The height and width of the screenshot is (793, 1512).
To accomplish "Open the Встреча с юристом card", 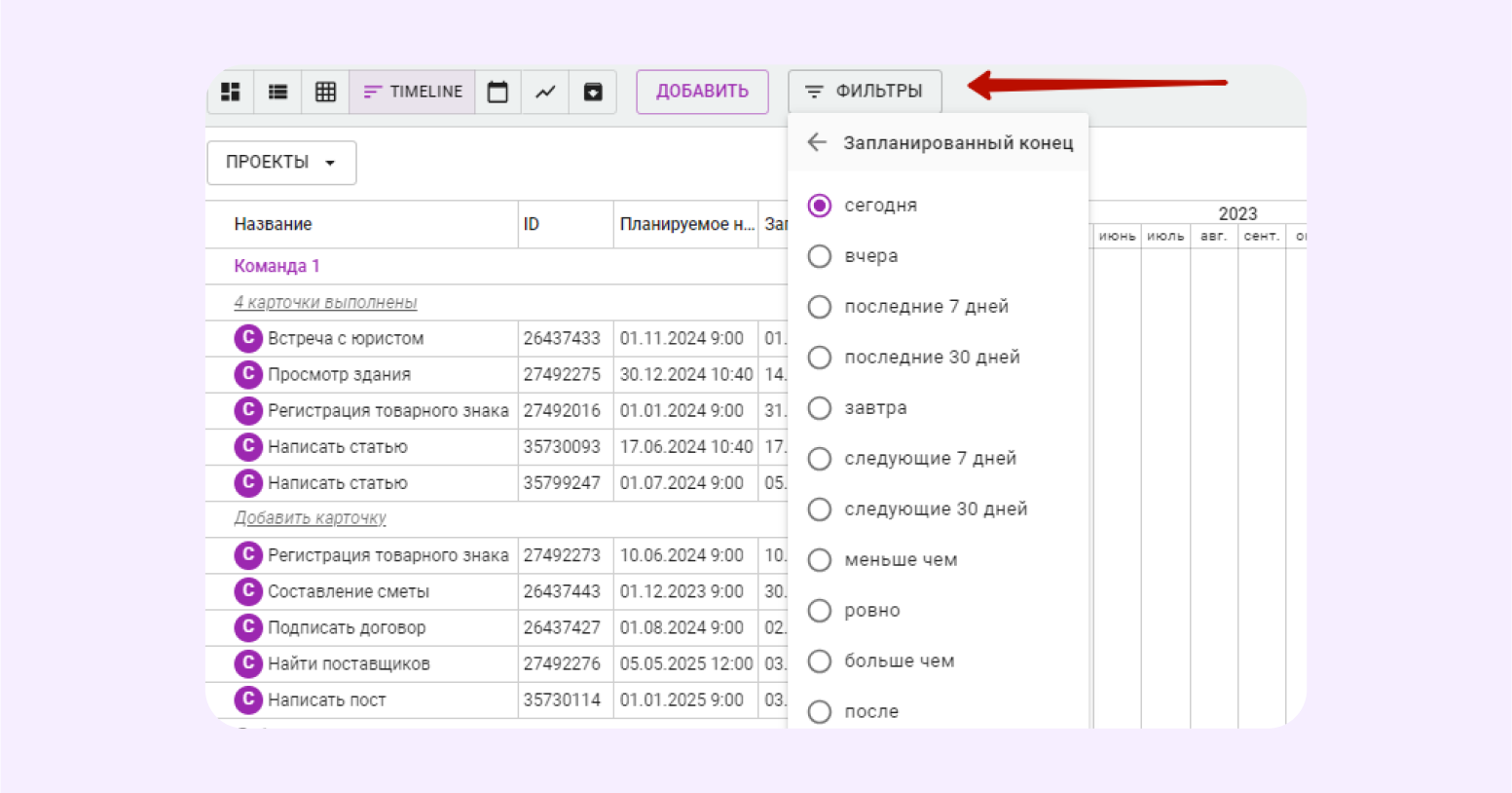I will pyautogui.click(x=346, y=339).
